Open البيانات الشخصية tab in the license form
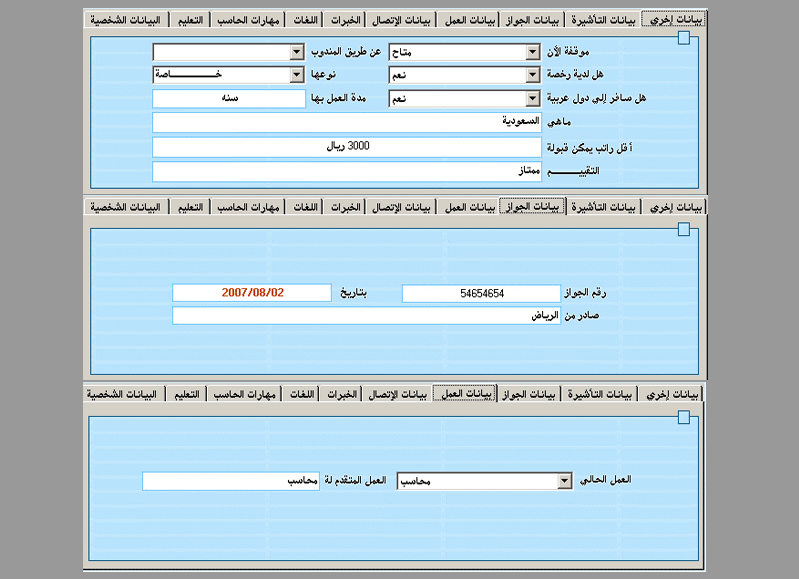 coord(125,20)
